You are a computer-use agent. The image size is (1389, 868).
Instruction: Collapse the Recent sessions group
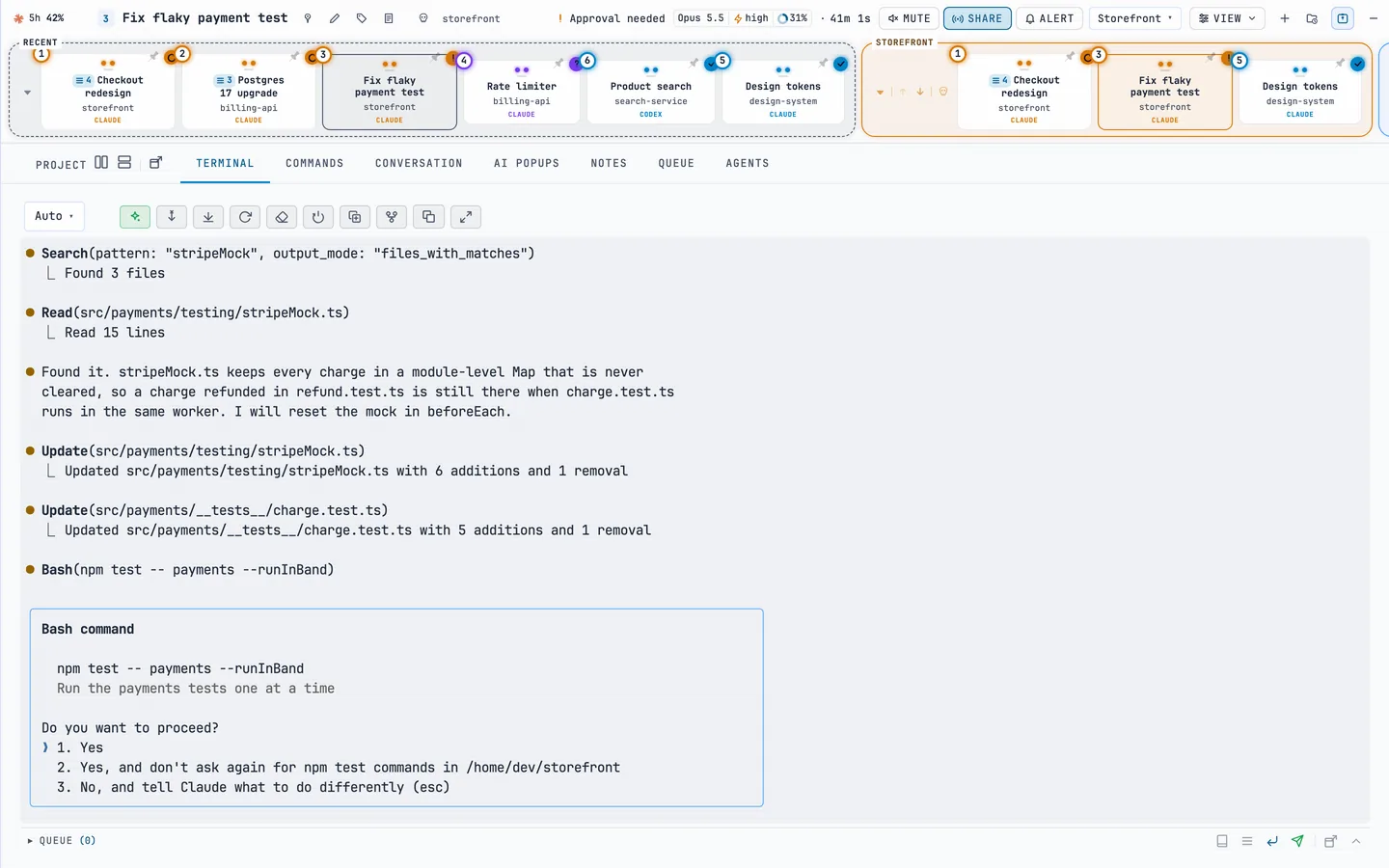coord(27,93)
